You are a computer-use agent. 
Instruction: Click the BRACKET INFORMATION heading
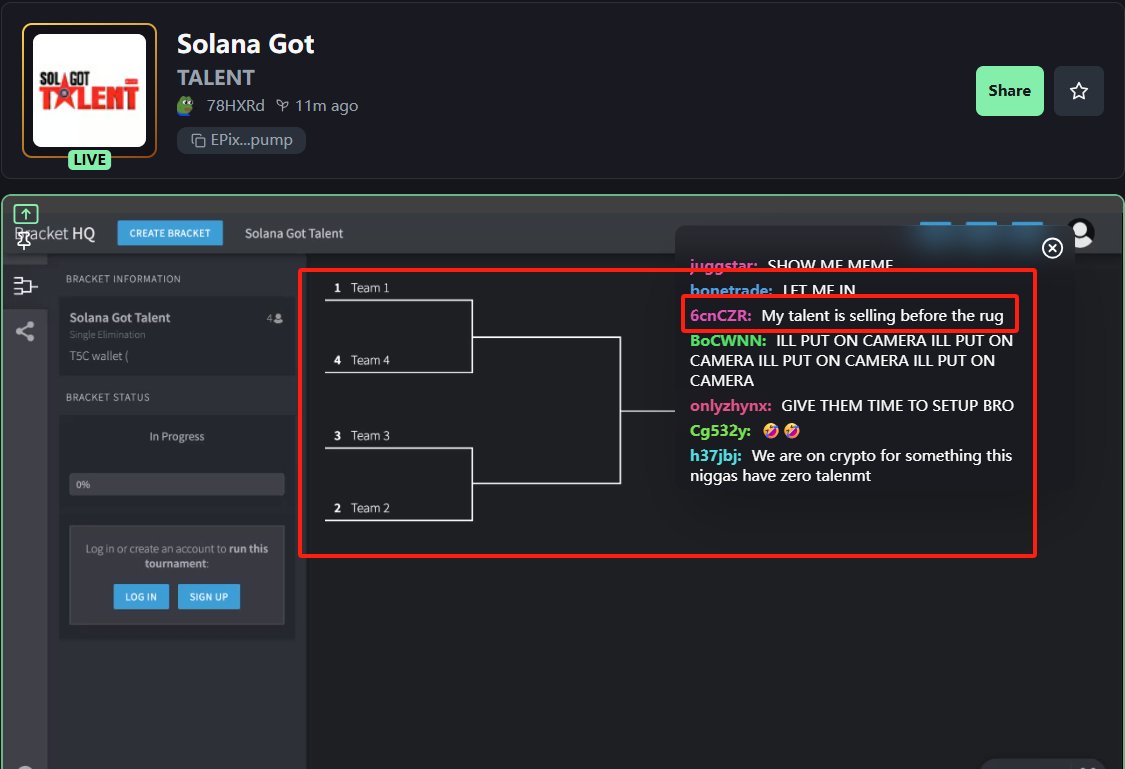click(123, 279)
